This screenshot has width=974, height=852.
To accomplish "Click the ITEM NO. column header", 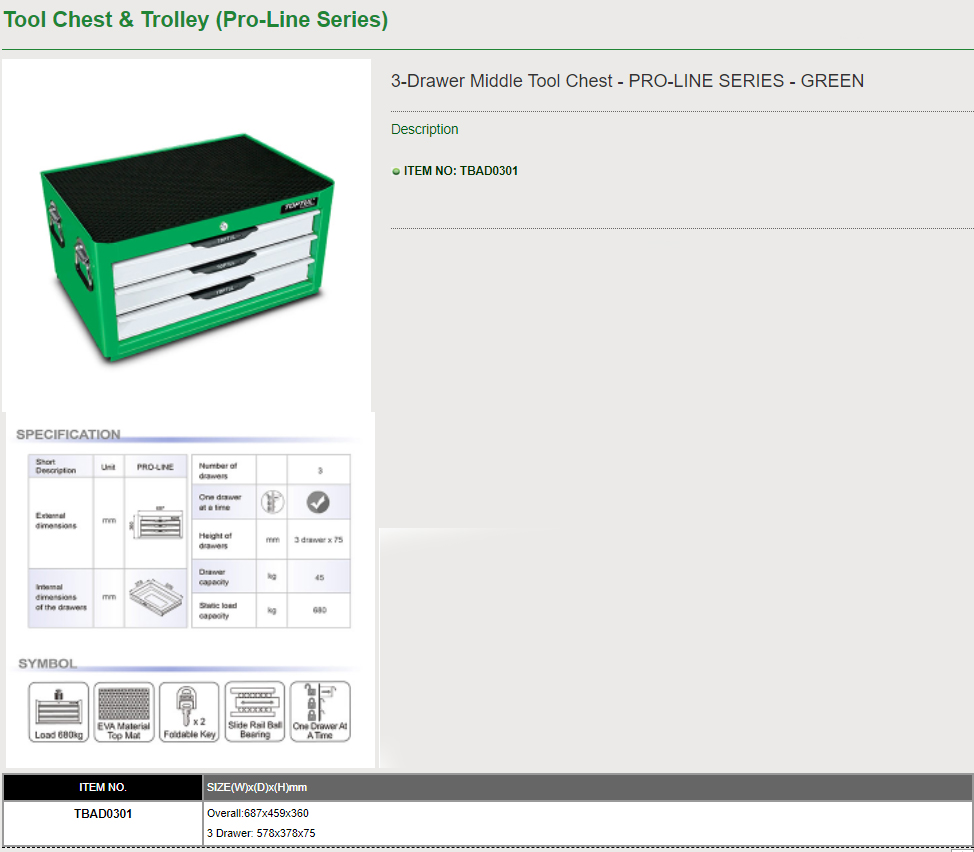I will coord(103,787).
